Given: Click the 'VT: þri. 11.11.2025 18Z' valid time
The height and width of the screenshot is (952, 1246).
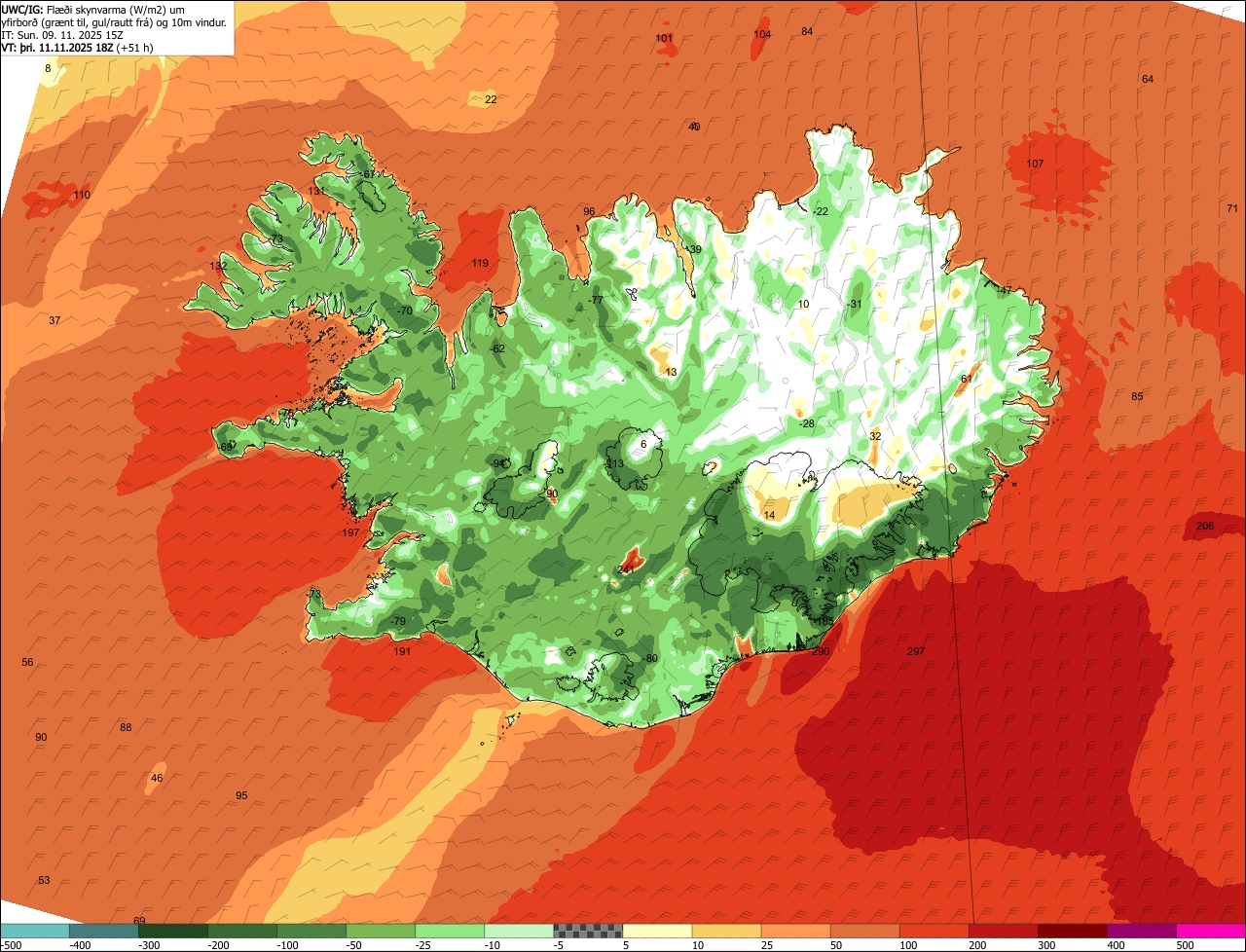Looking at the screenshot, I should pyautogui.click(x=57, y=47).
